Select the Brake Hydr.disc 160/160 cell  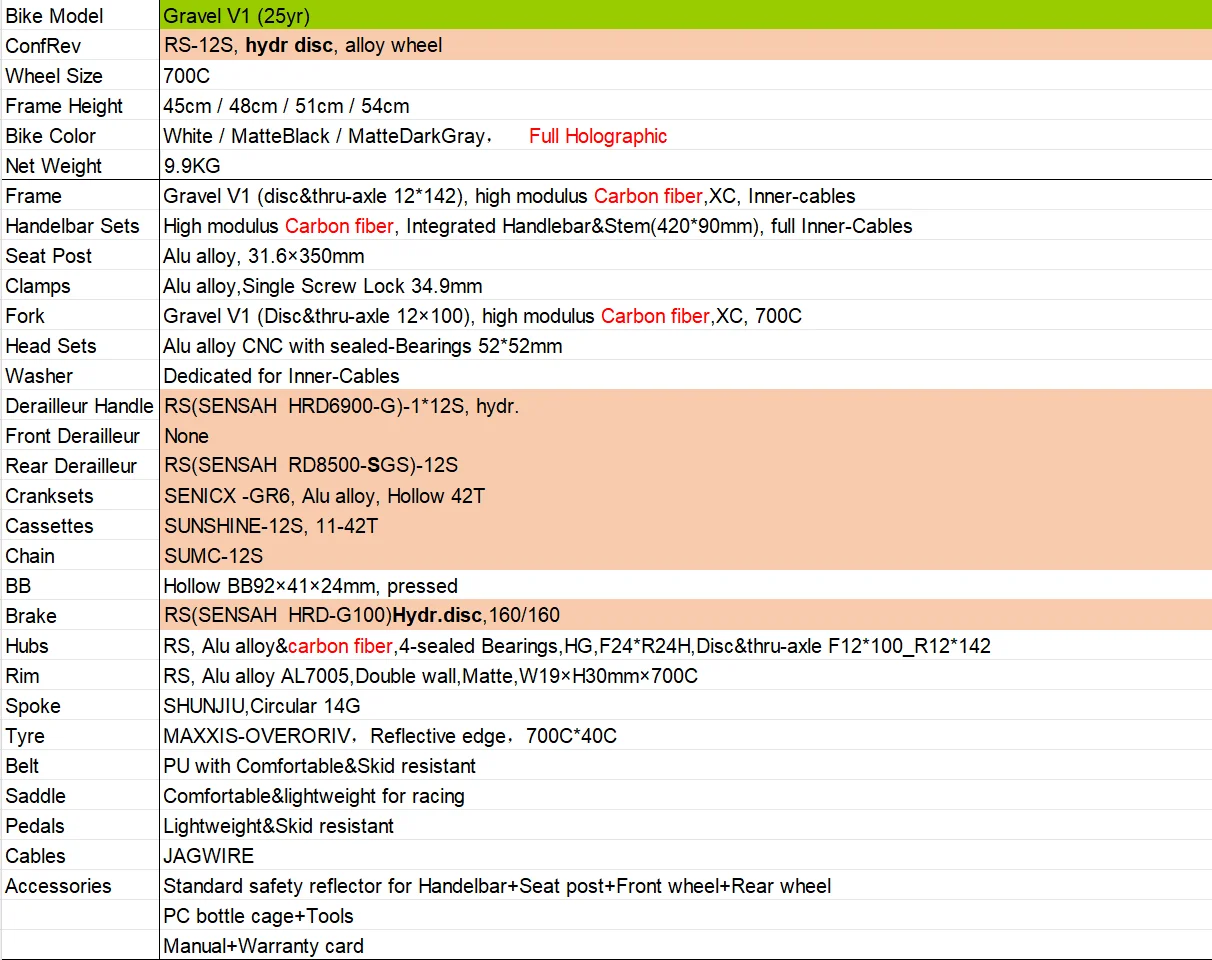click(x=685, y=615)
